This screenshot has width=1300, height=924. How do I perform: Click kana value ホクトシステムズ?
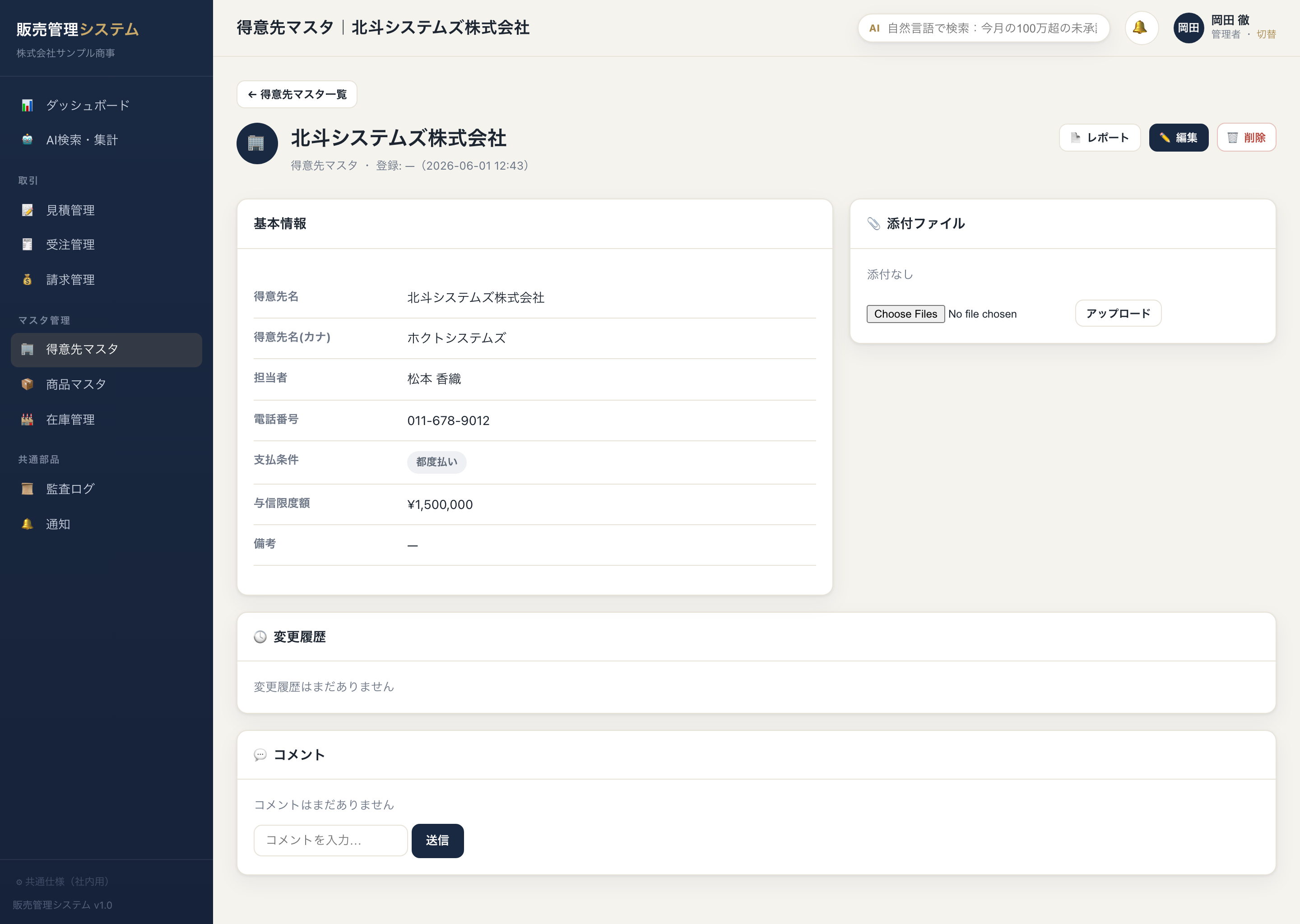tap(456, 338)
